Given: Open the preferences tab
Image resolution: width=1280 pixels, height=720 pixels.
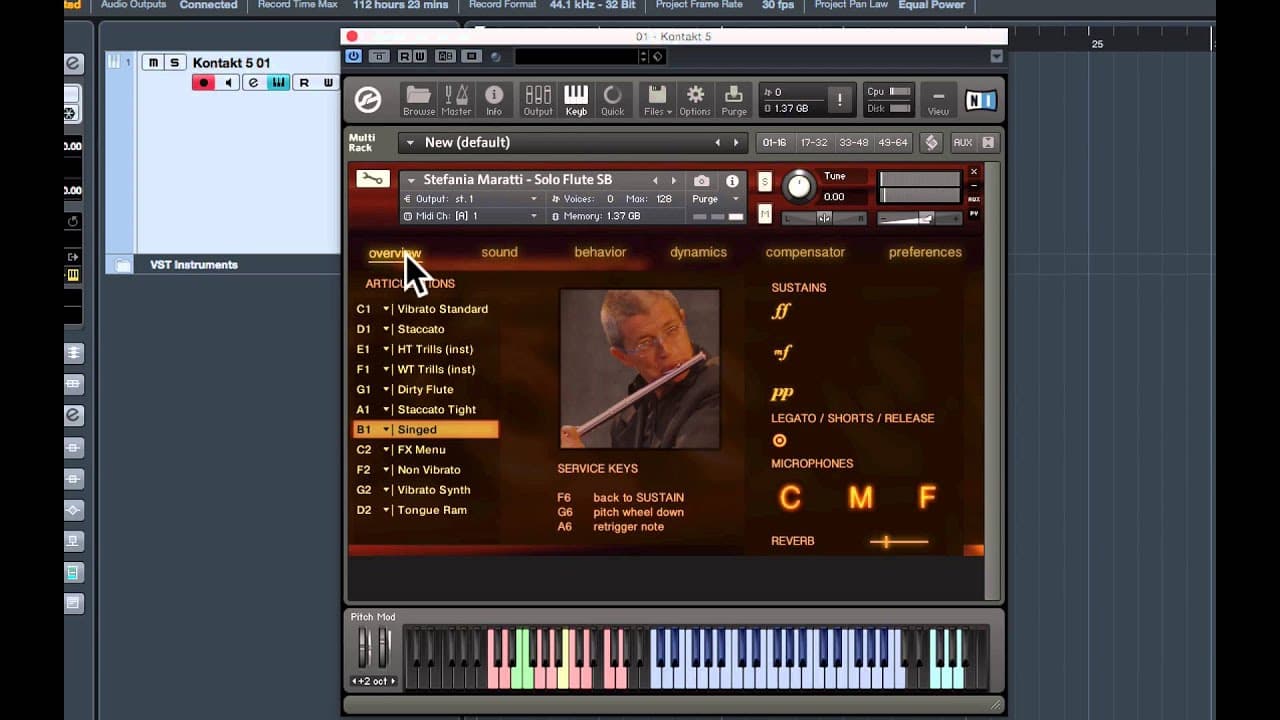Looking at the screenshot, I should [x=925, y=252].
